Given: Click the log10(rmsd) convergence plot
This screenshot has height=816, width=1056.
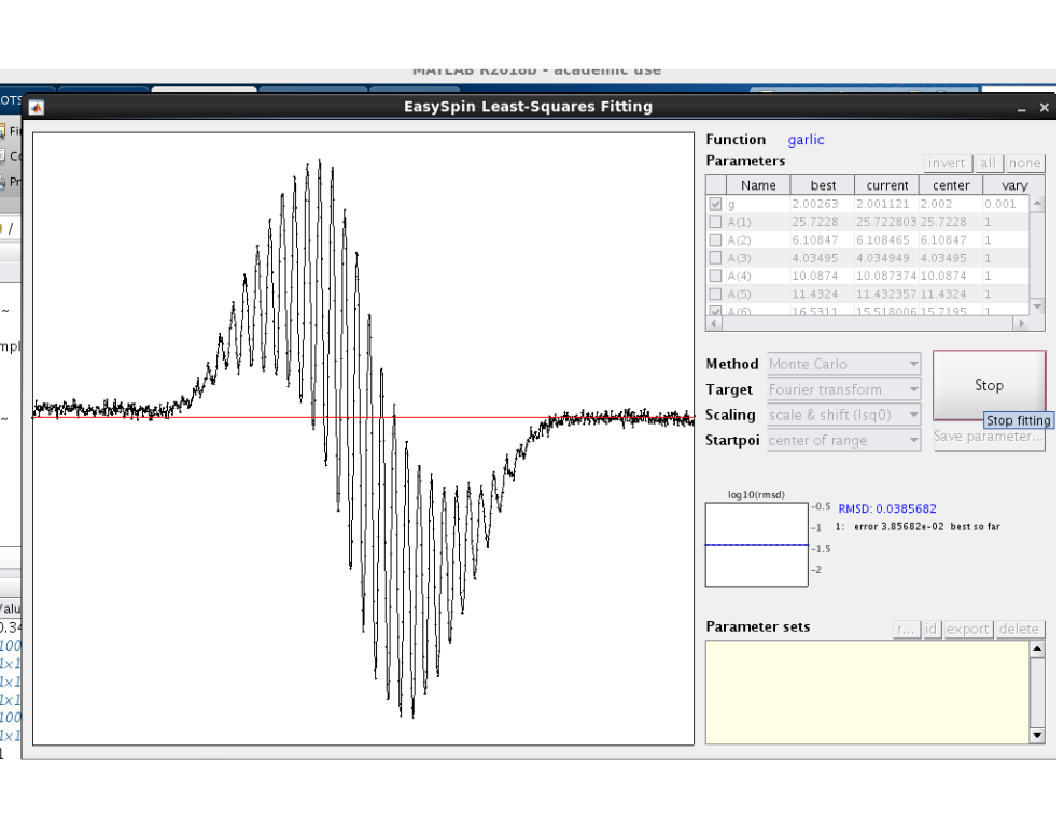Looking at the screenshot, I should click(756, 545).
